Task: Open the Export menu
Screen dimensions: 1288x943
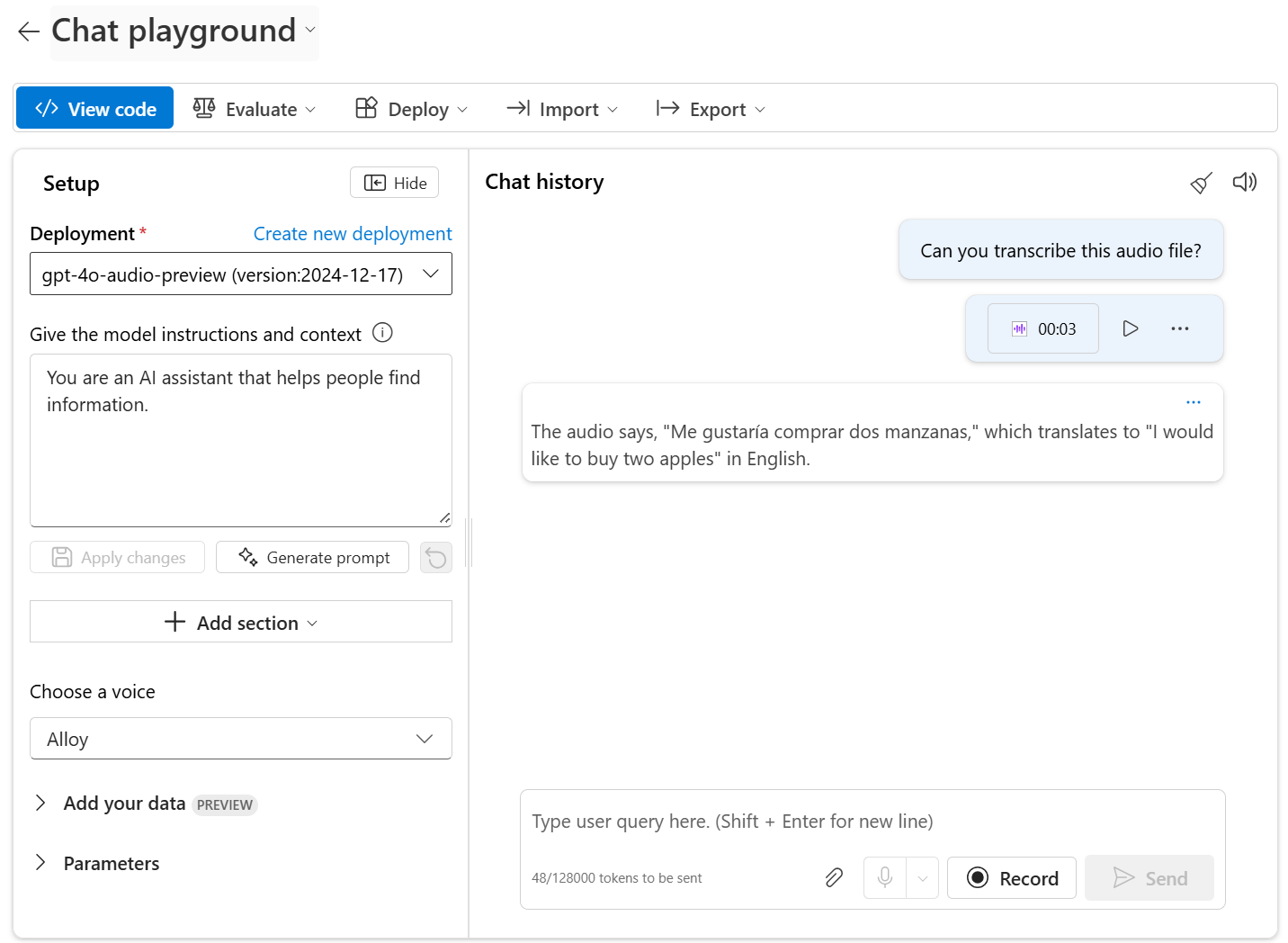Action: point(711,109)
